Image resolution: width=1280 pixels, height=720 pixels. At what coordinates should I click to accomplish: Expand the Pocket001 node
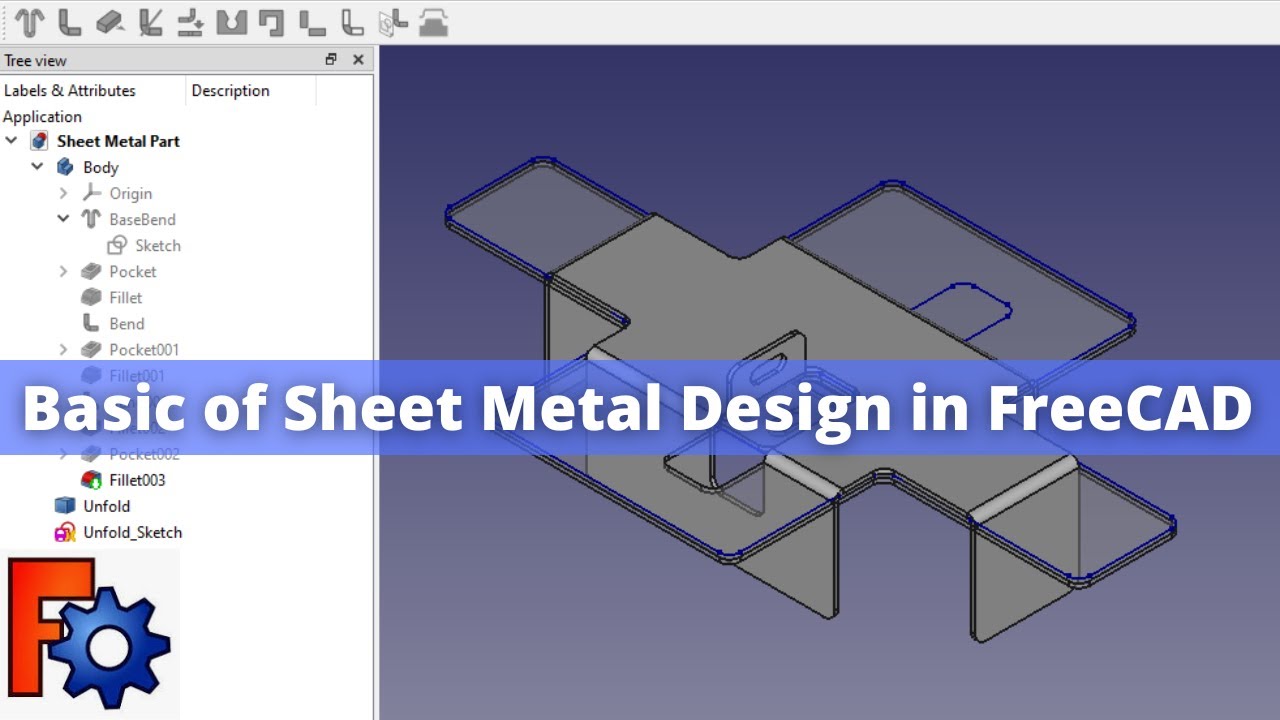pos(63,349)
